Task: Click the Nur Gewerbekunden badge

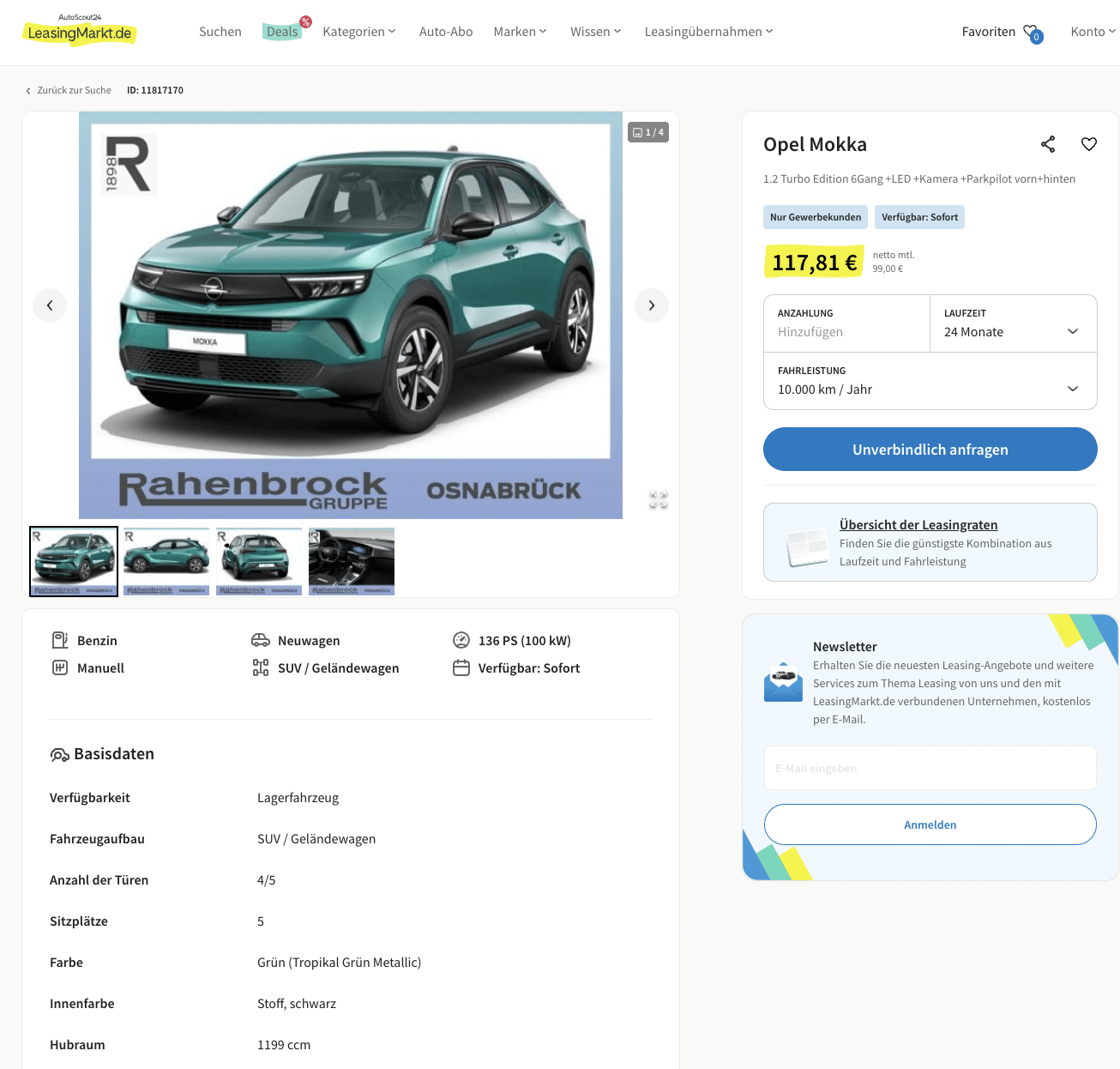Action: 816,217
